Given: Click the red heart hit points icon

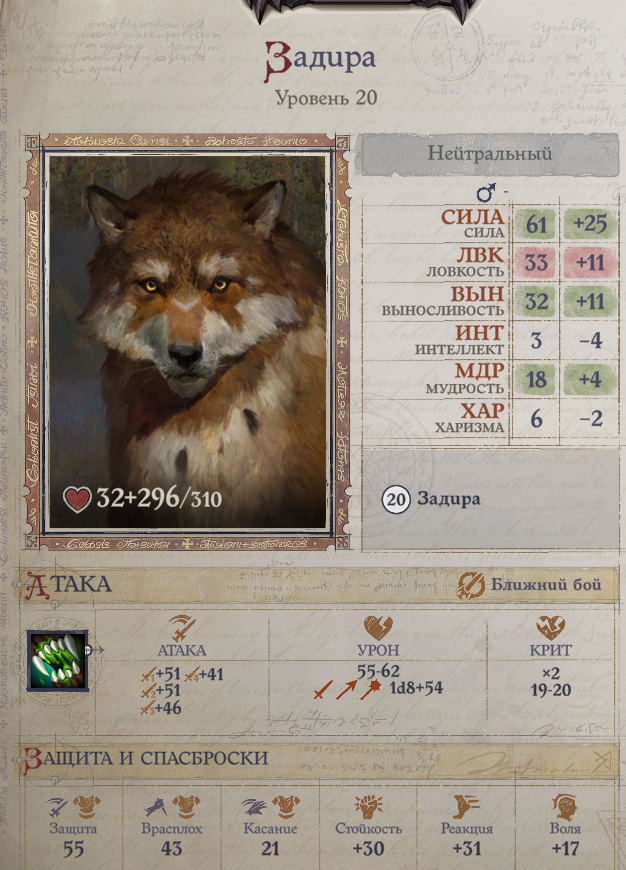Looking at the screenshot, I should click(77, 499).
